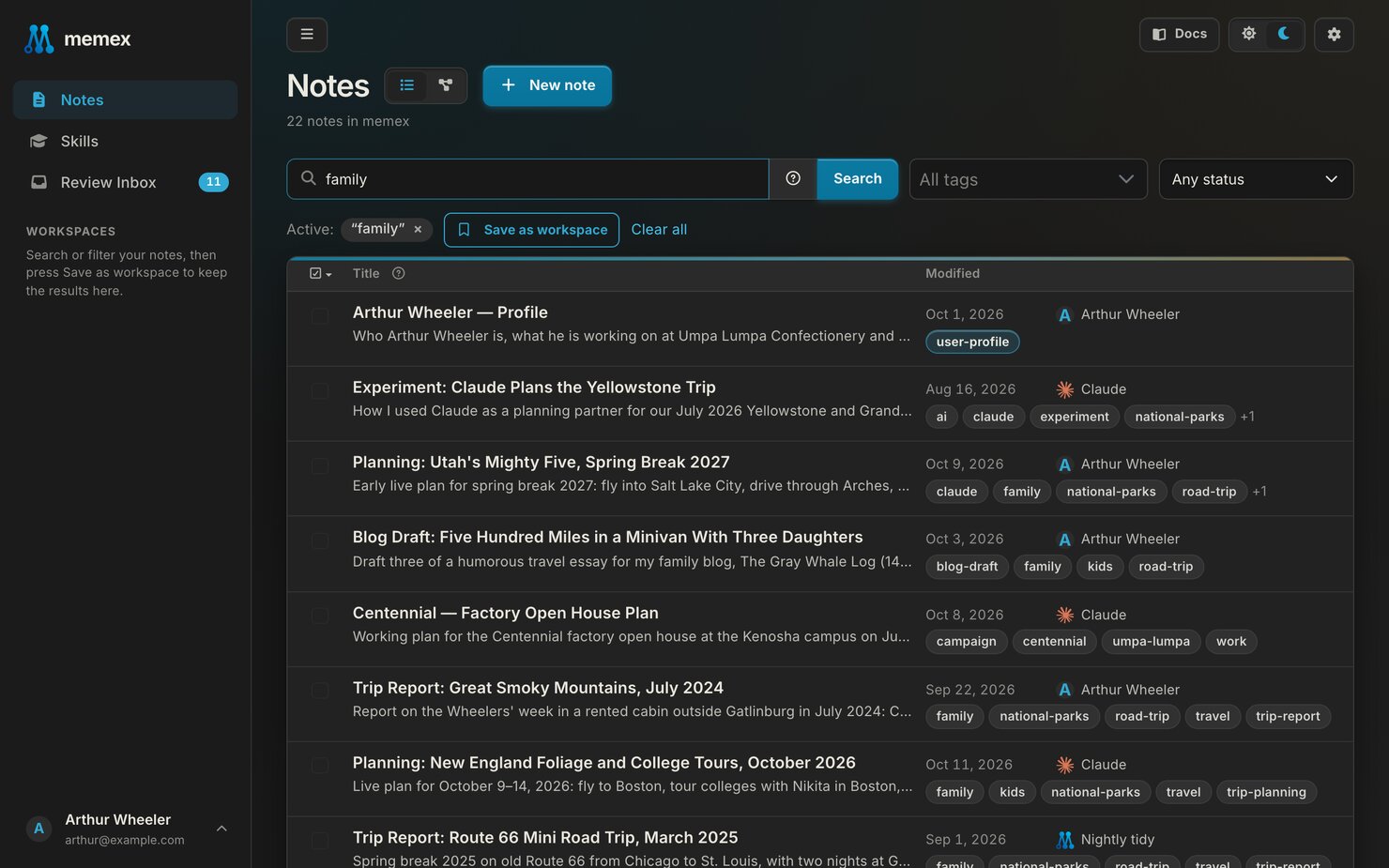Click the bookmark icon in Save as workspace
1389x868 pixels.
(x=464, y=230)
